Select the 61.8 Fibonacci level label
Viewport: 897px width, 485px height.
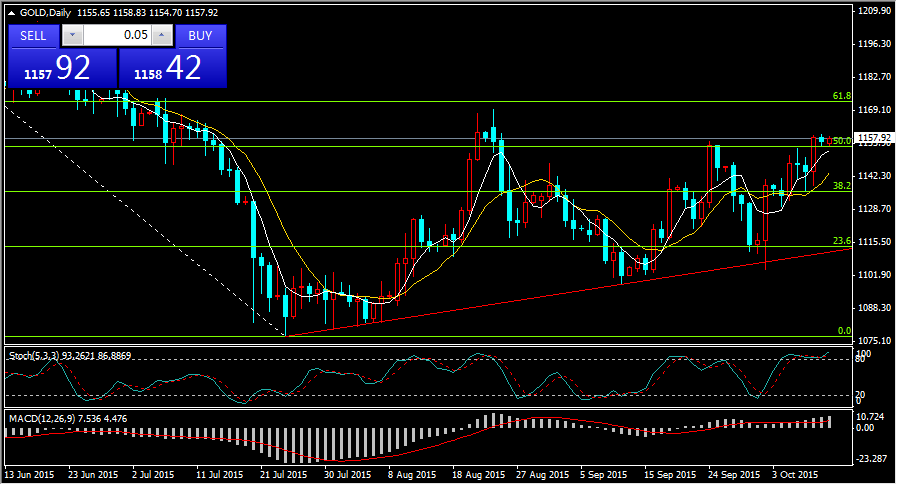click(x=841, y=96)
